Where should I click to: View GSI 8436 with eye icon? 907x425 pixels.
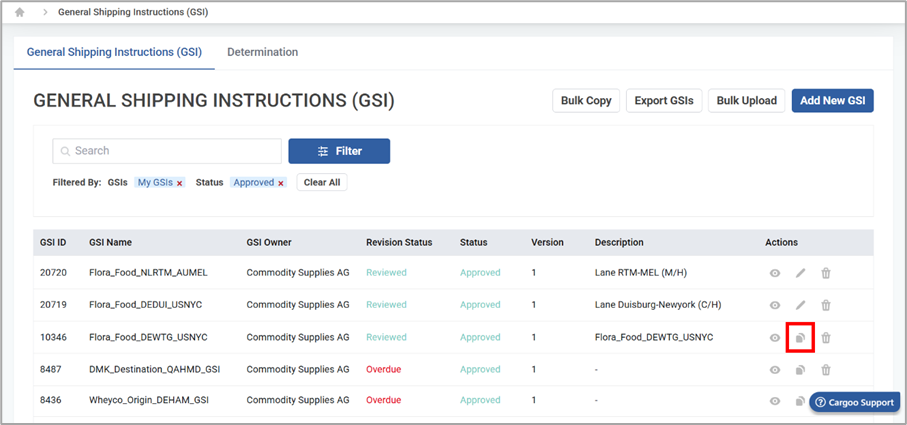(x=775, y=401)
